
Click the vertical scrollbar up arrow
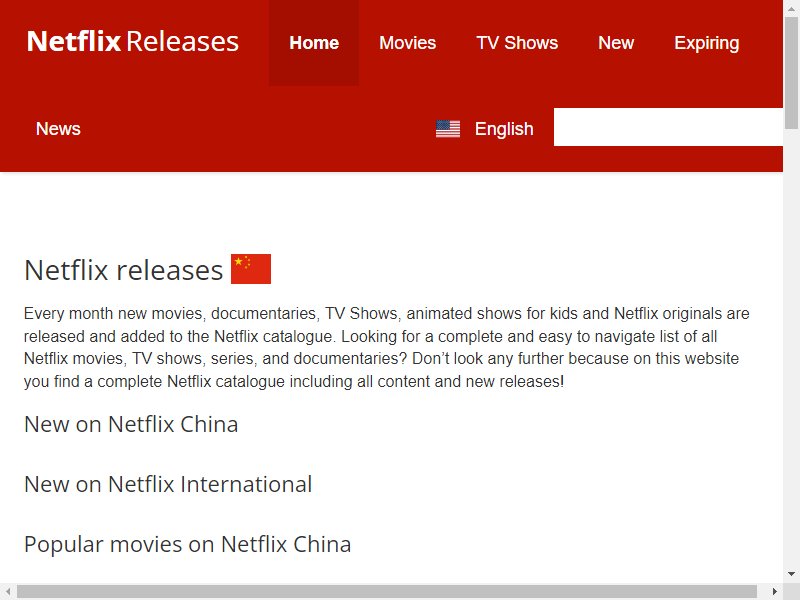click(x=791, y=8)
